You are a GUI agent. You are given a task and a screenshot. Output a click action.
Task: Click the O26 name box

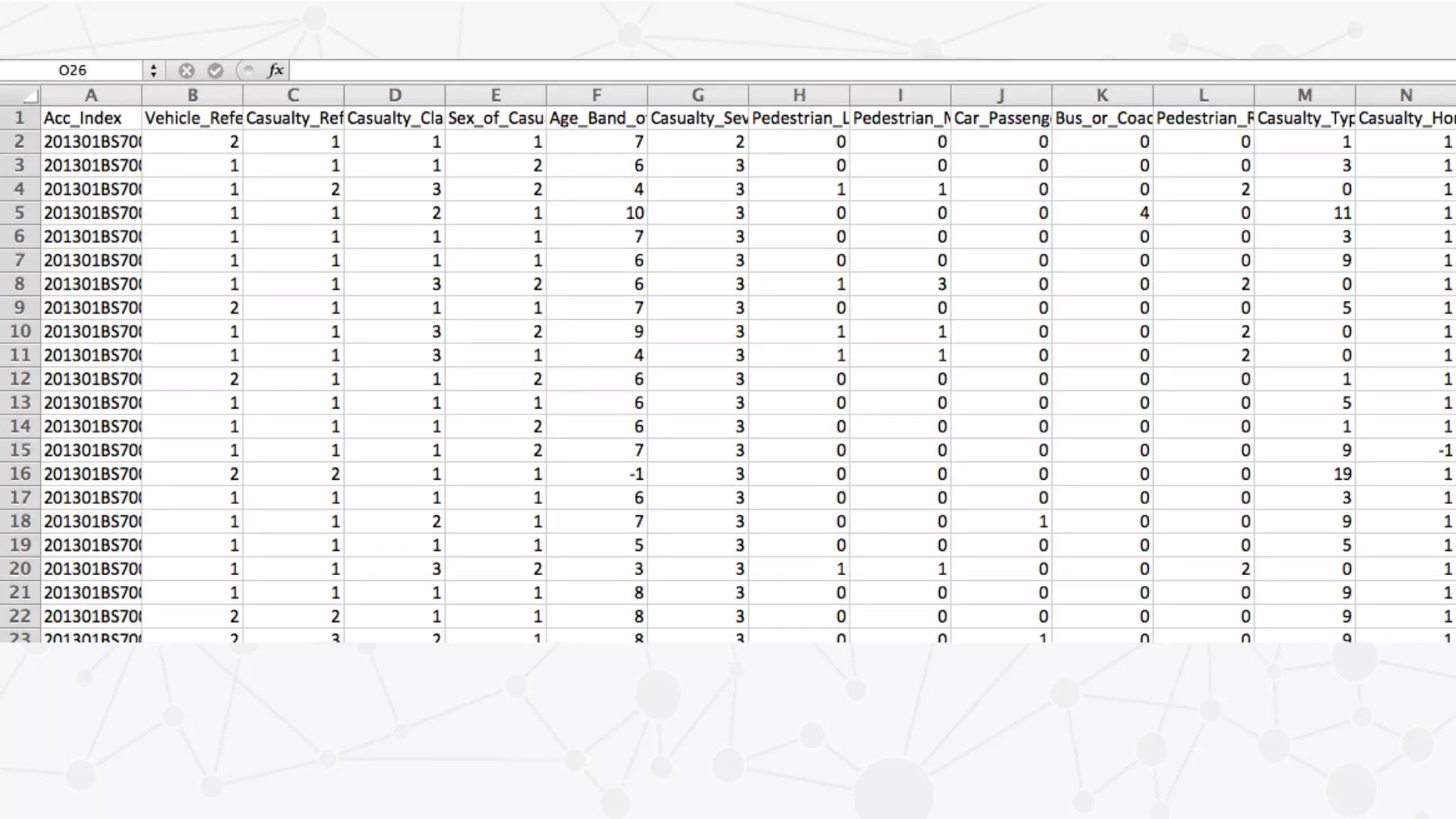coord(73,70)
